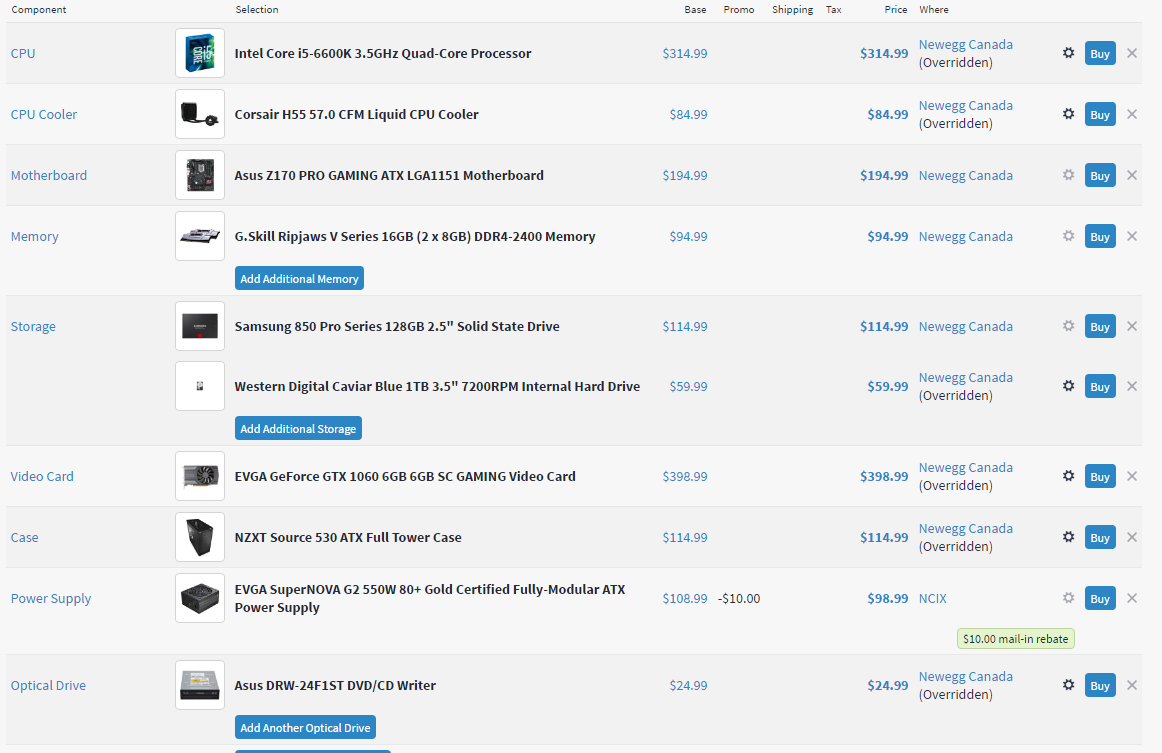Click the Asus DVD writer thumbnail
The width and height of the screenshot is (1162, 753).
[x=200, y=686]
